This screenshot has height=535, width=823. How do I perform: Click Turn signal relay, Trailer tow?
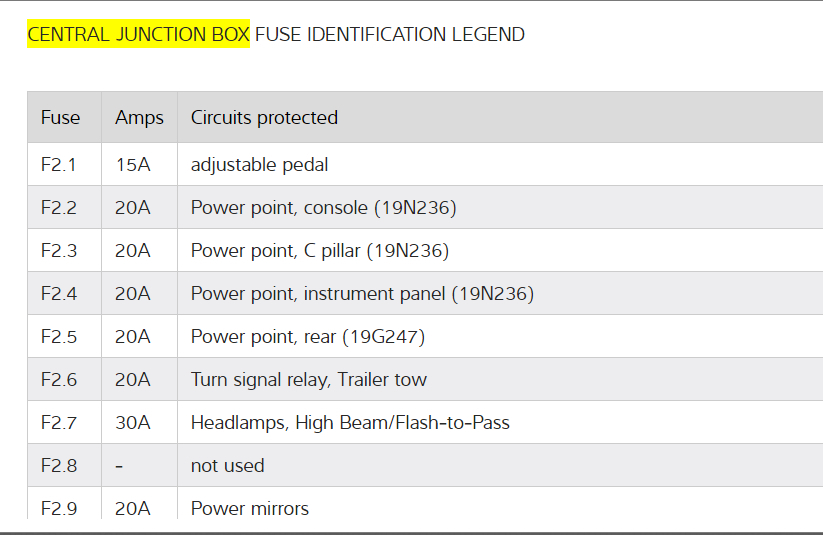click(308, 380)
